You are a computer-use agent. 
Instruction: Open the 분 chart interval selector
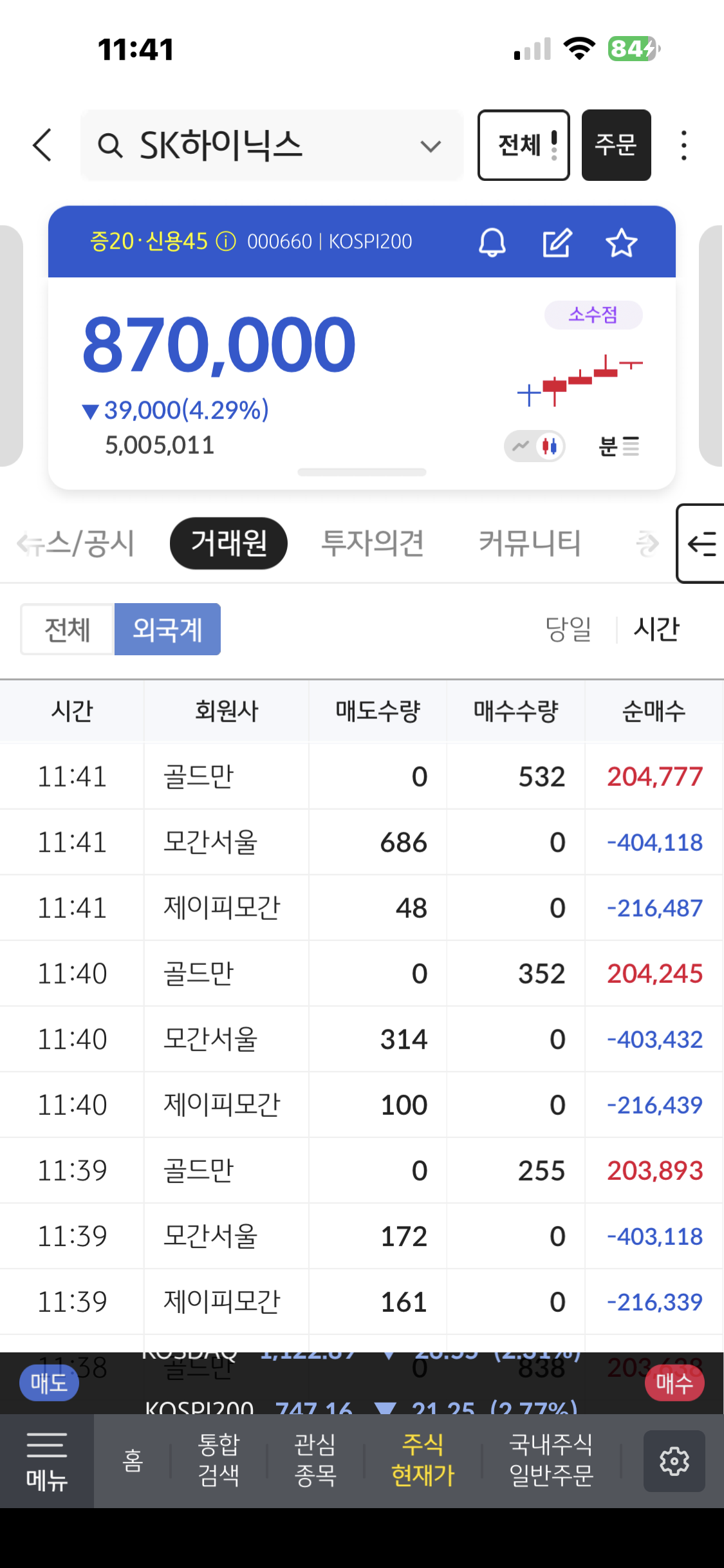point(618,446)
